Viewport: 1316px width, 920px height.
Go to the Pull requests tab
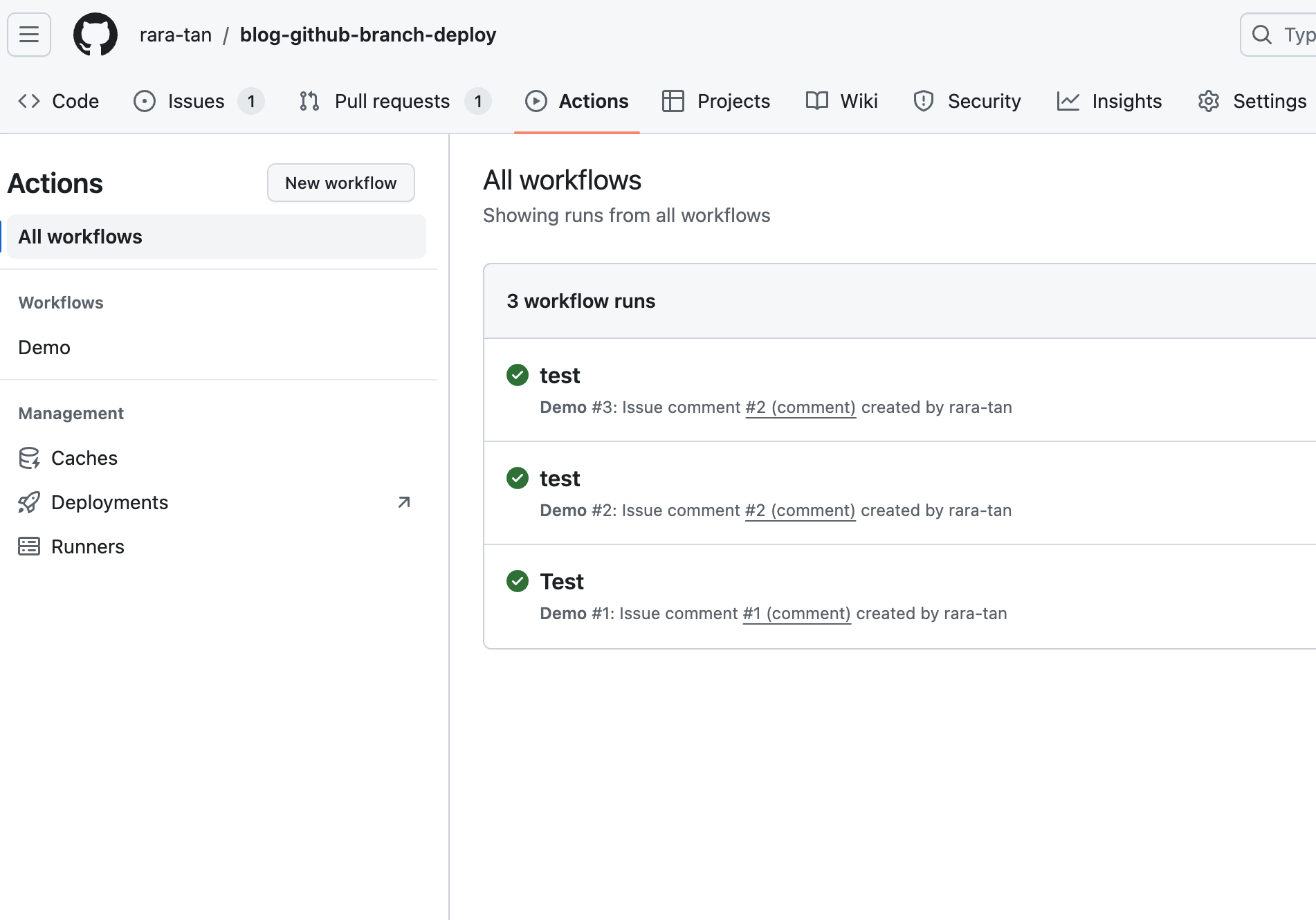[393, 101]
